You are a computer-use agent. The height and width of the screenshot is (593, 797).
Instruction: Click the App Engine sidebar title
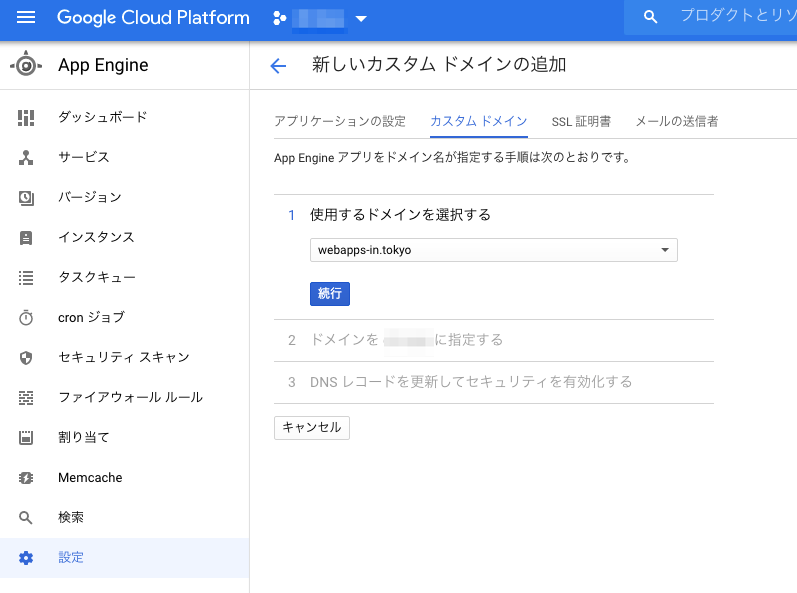pos(103,65)
